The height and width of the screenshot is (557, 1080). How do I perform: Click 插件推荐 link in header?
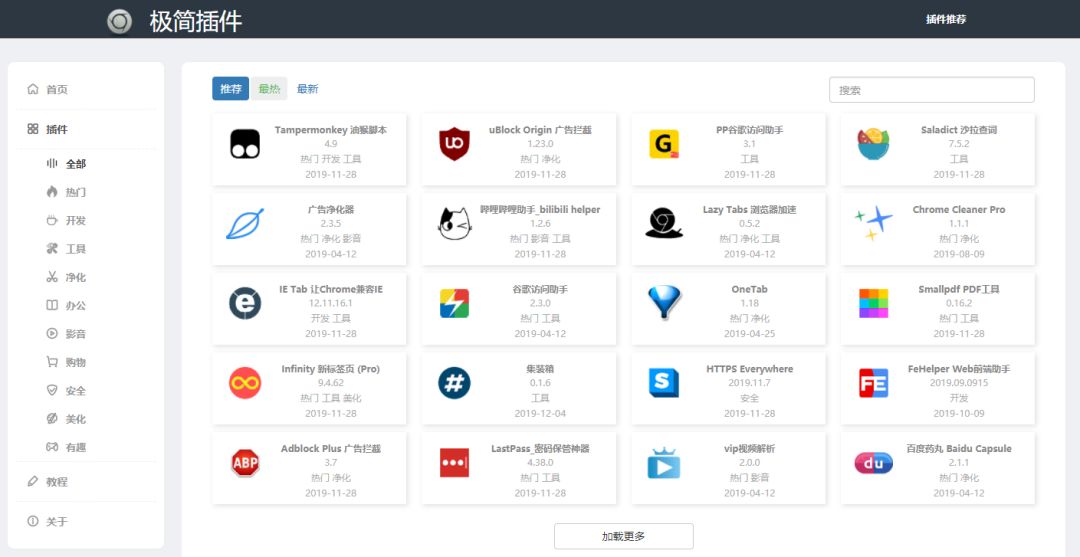[x=946, y=19]
